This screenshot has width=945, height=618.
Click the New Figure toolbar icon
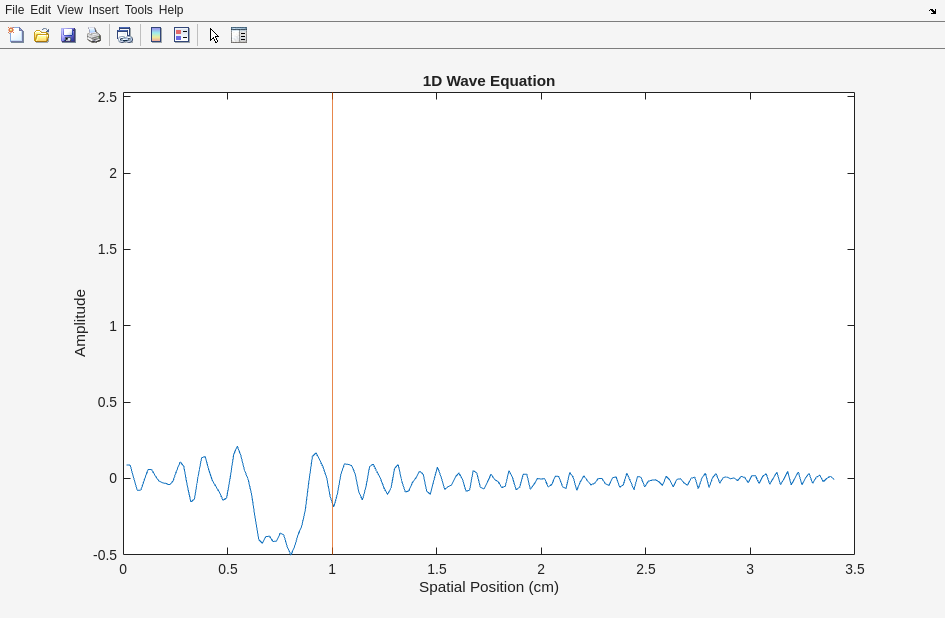pos(16,35)
